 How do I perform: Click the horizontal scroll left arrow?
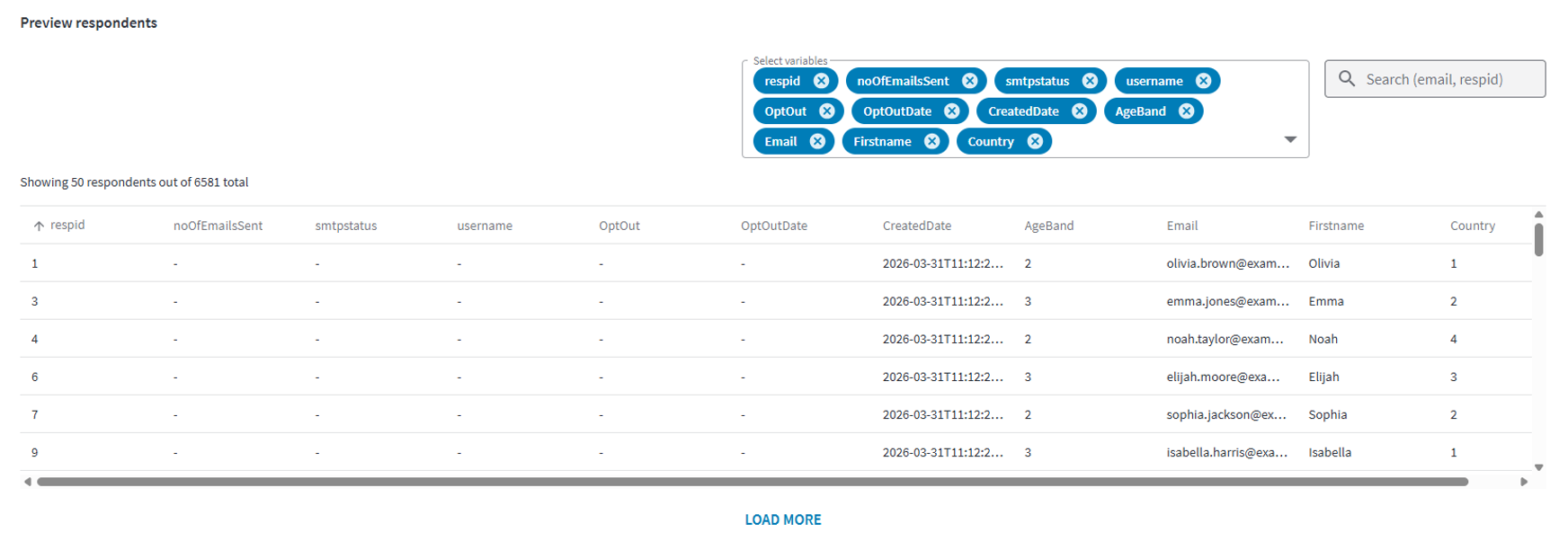(x=28, y=482)
